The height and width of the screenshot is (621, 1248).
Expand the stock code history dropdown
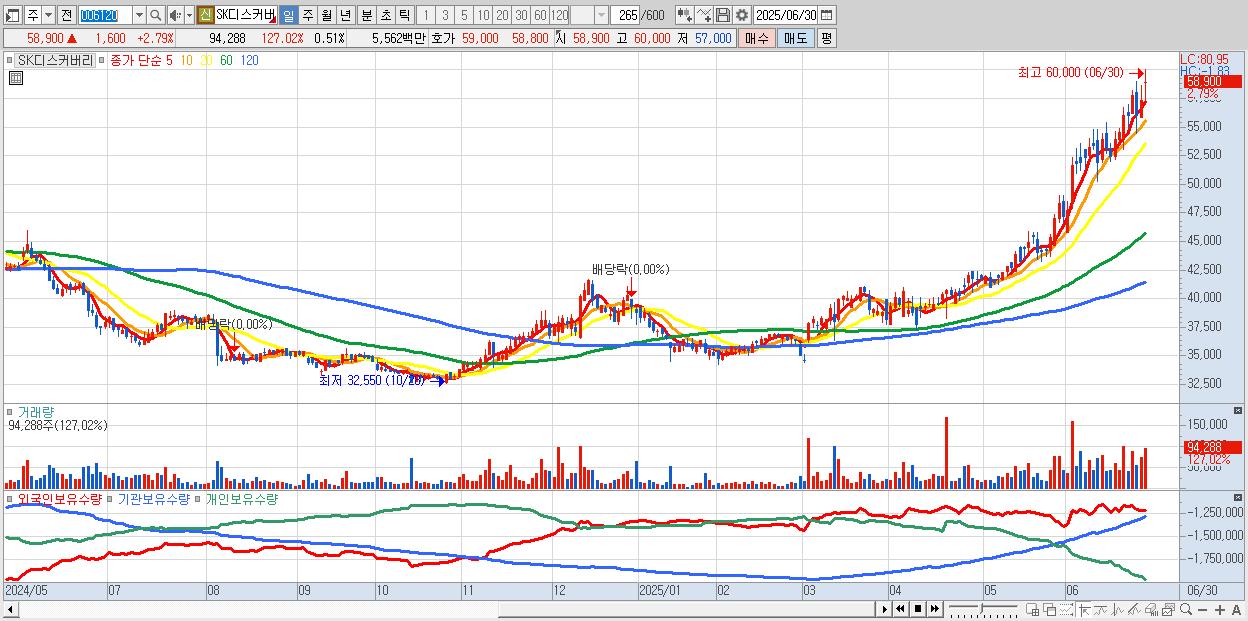pyautogui.click(x=139, y=15)
